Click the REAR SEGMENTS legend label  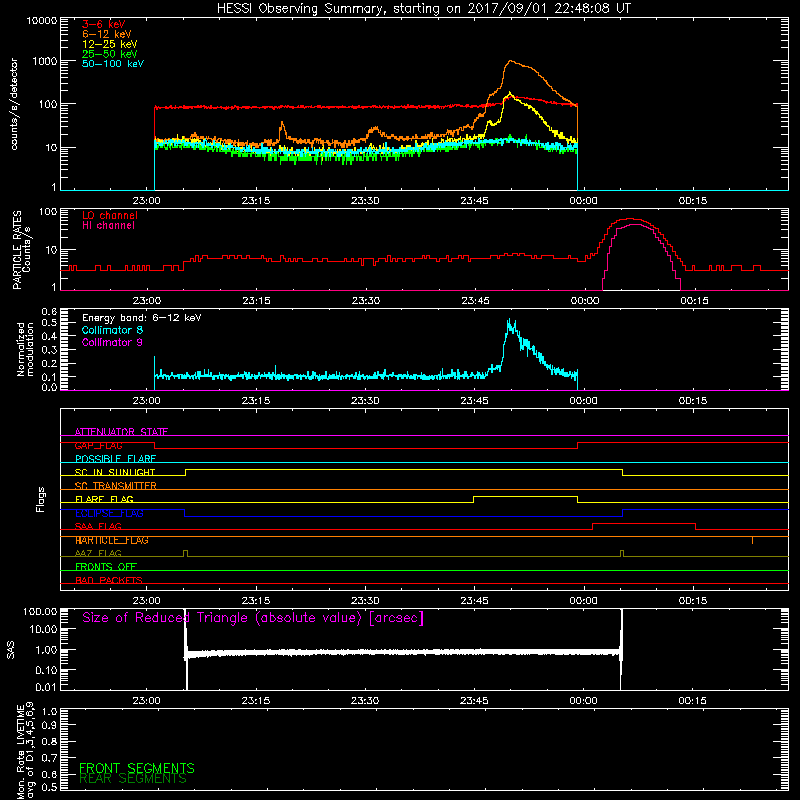tap(133, 779)
